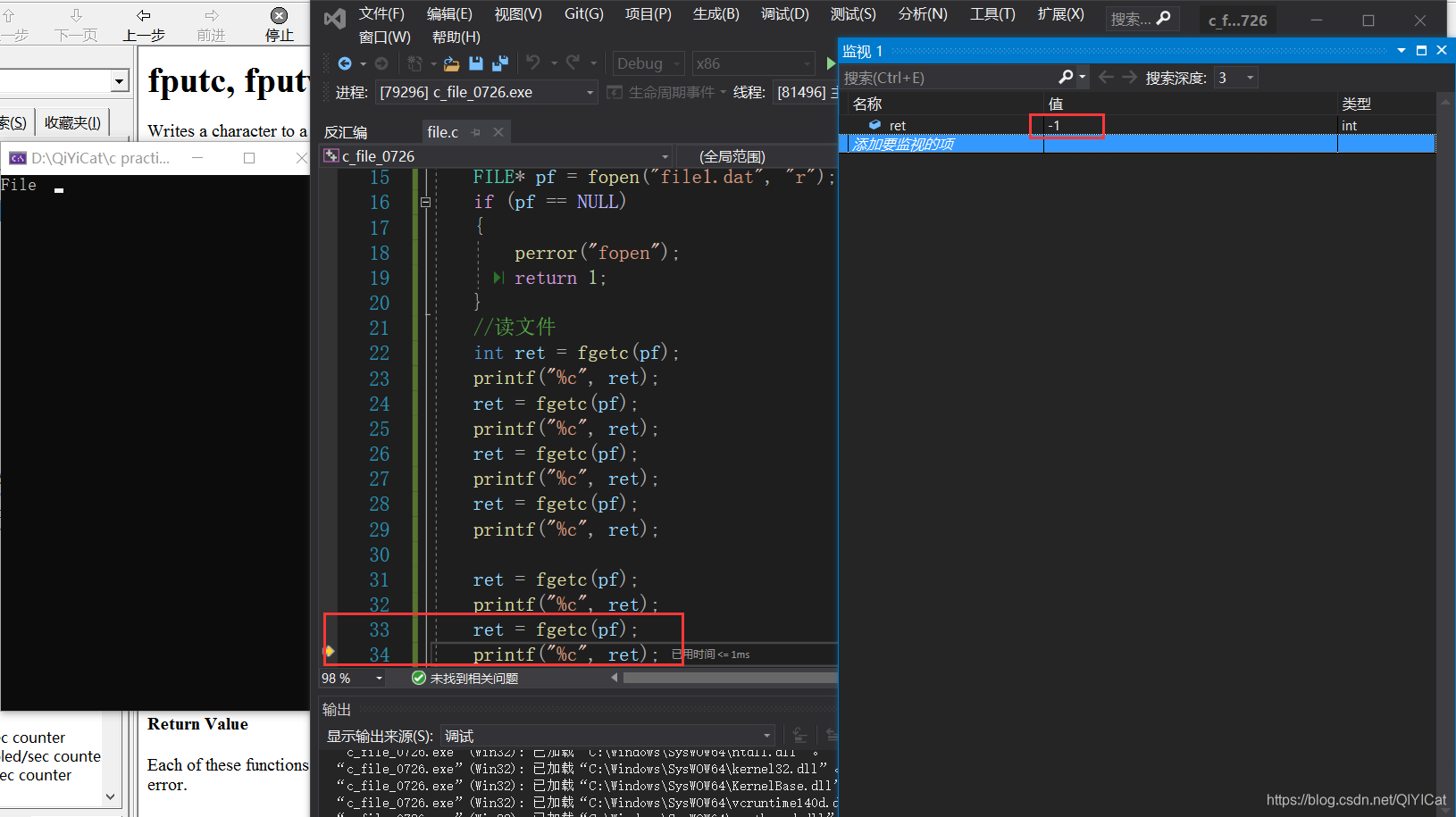Select the file.c tab
The height and width of the screenshot is (817, 1456).
442,132
